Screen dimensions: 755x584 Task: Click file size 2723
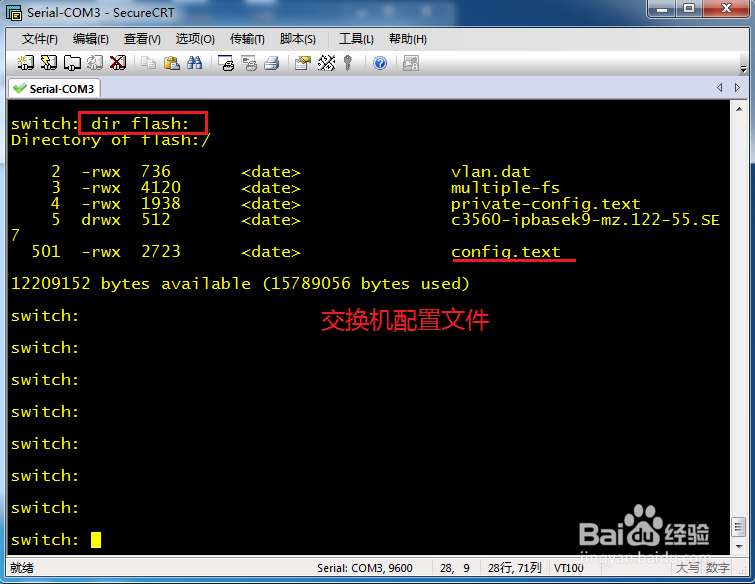click(161, 251)
